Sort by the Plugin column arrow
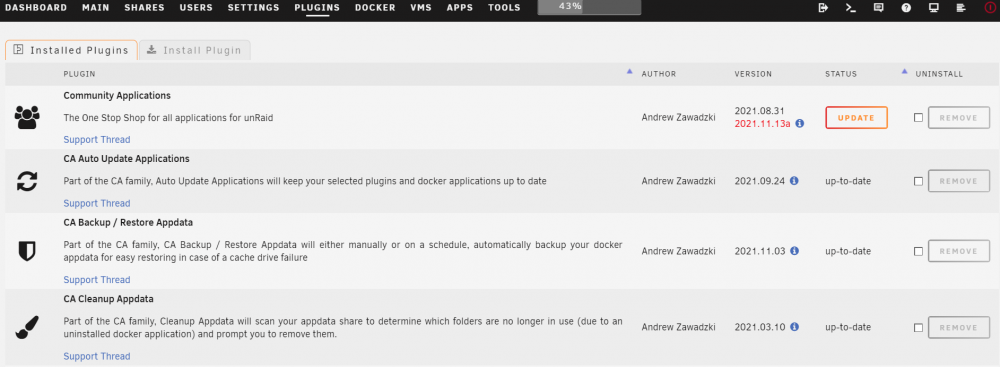Screen dimensions: 1000x367 [x=629, y=71]
